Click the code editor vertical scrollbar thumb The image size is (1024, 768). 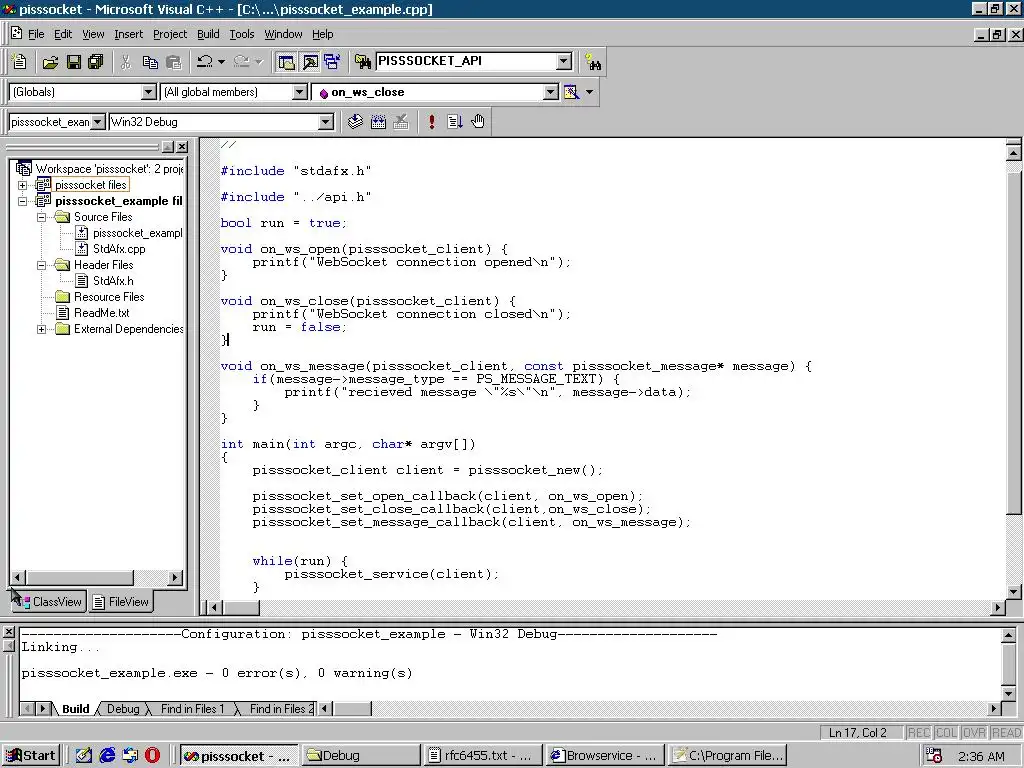click(x=1013, y=343)
